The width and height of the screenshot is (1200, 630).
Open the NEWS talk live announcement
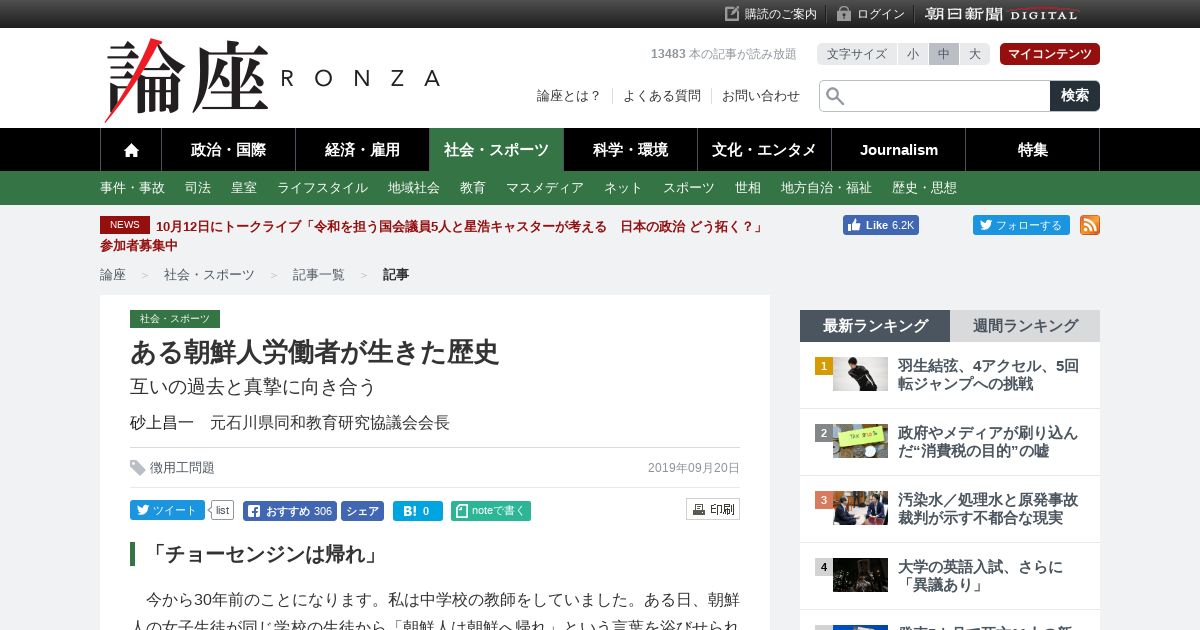click(432, 236)
